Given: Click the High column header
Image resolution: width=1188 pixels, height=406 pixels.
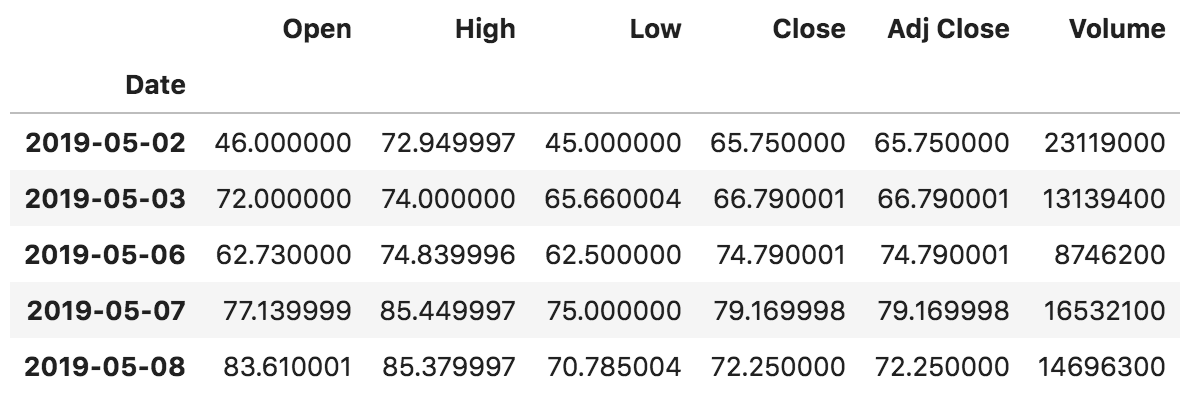Looking at the screenshot, I should (485, 29).
